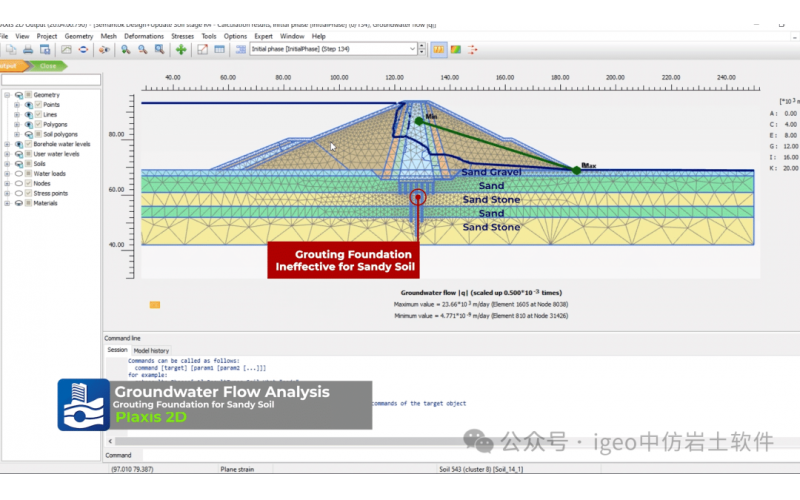
Task: Click the orange Output stage arrow
Action: point(14,66)
